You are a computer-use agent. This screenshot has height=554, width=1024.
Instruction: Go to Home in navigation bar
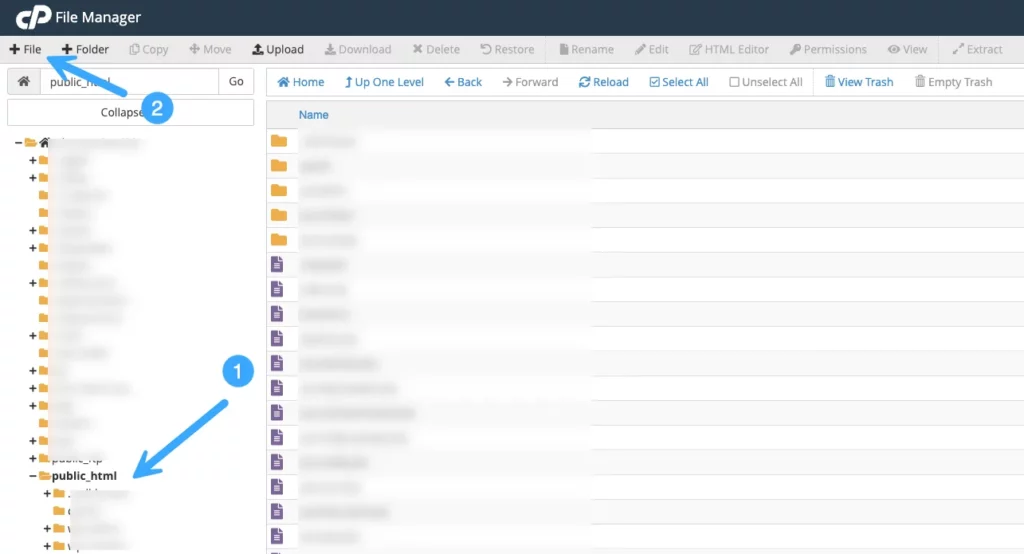coord(301,82)
